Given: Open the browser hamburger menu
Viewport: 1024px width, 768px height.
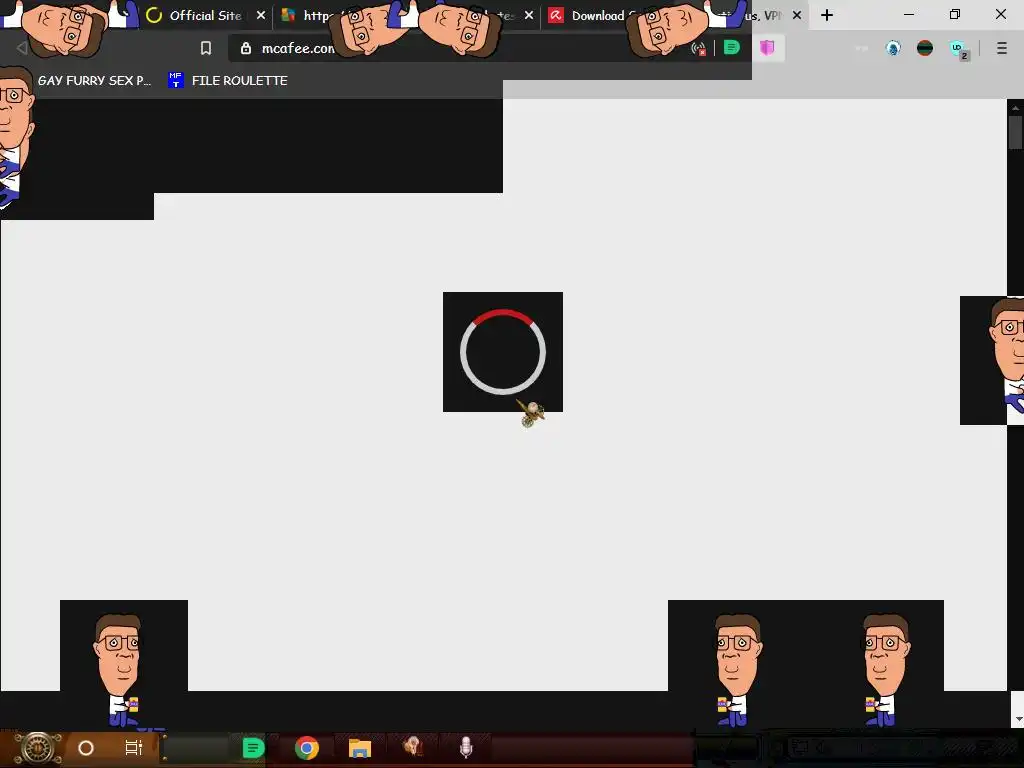Looking at the screenshot, I should tap(1002, 48).
